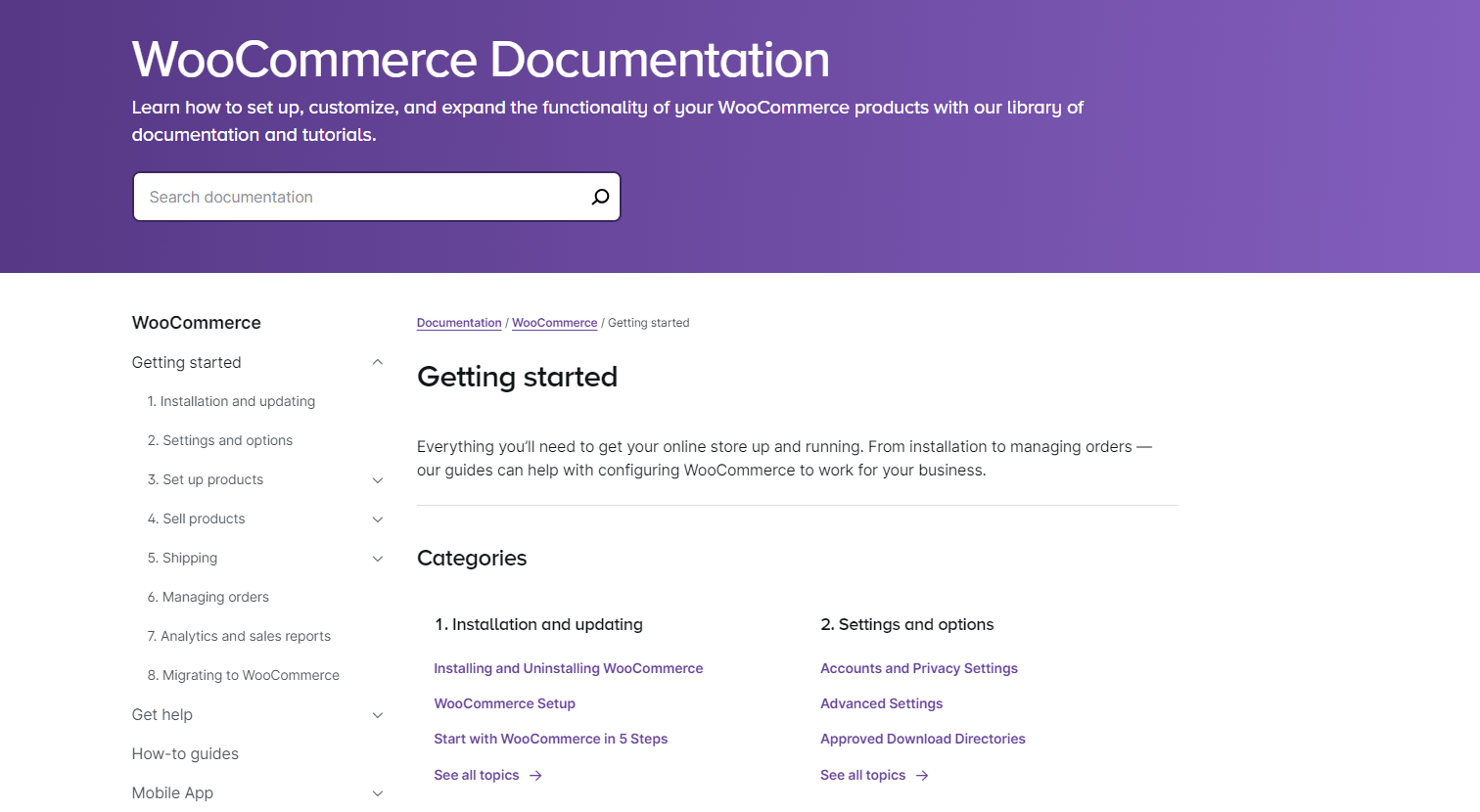Open Get help sidebar section
This screenshot has width=1480, height=812.
(x=162, y=714)
